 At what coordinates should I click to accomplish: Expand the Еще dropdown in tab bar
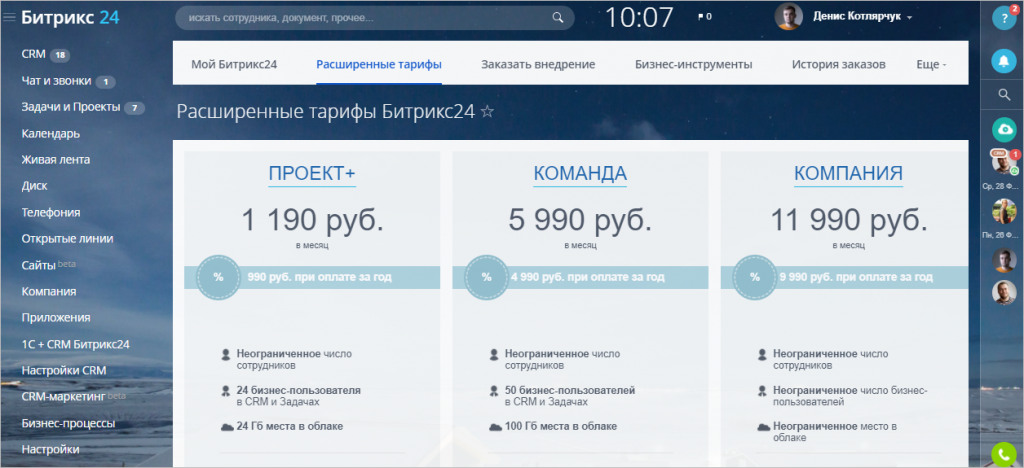(x=930, y=64)
